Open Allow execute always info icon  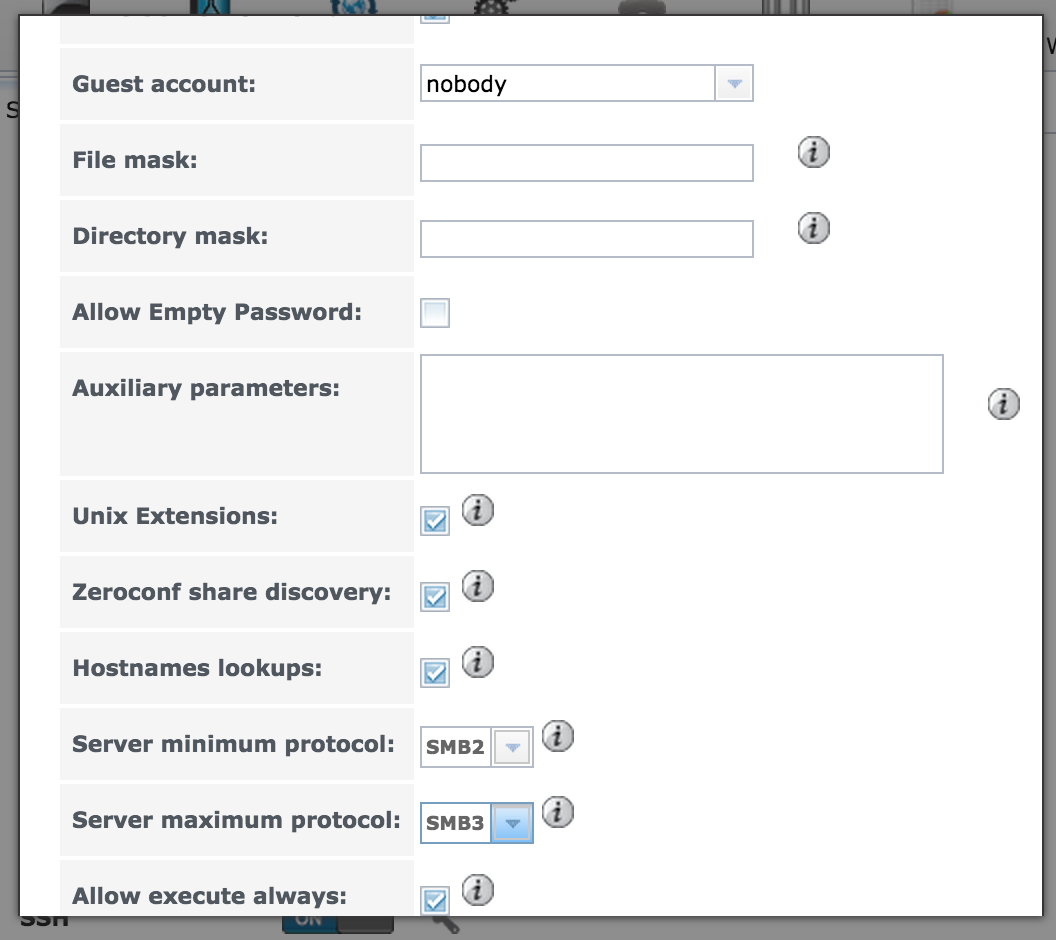coord(478,890)
